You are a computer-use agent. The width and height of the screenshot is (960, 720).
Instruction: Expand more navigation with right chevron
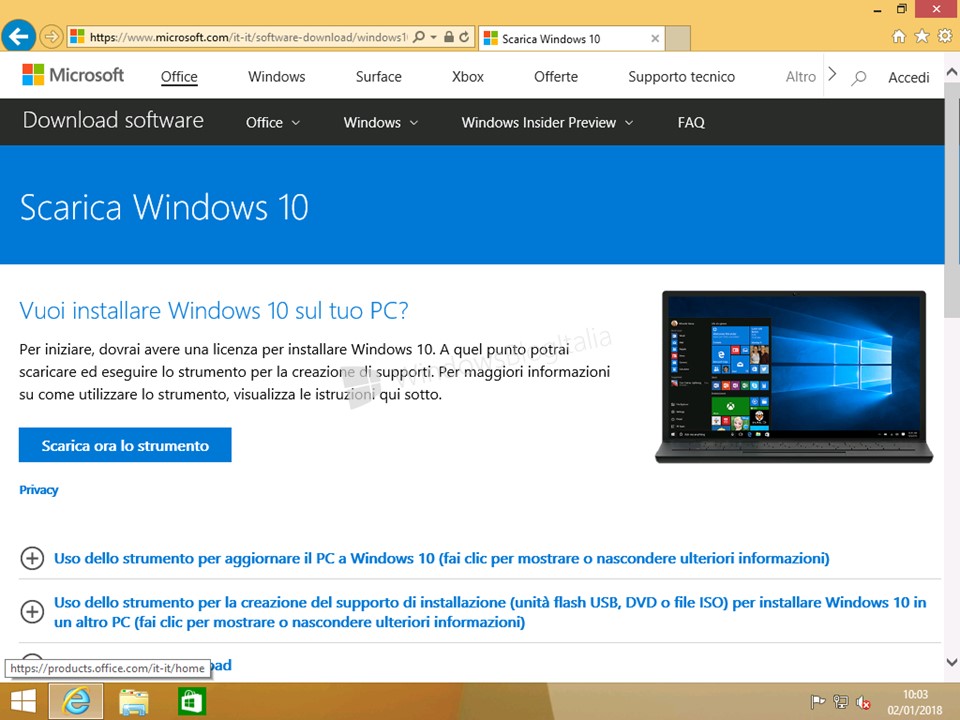832,75
